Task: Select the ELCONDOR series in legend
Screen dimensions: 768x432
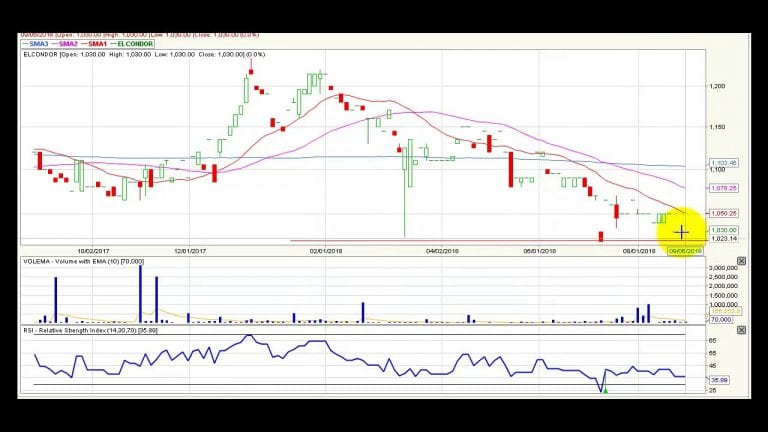Action: coord(132,44)
